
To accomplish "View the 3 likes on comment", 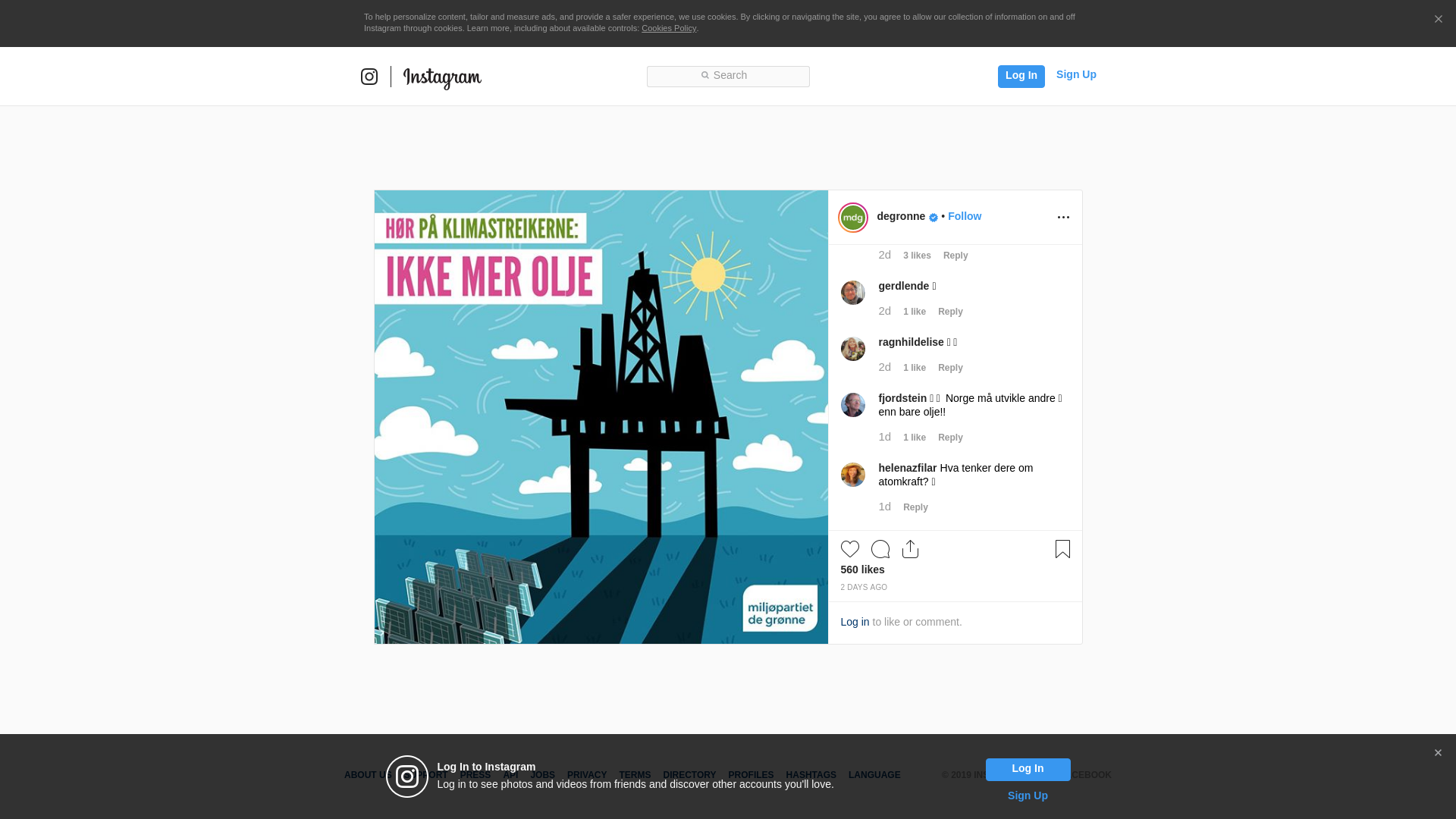I will tap(917, 256).
